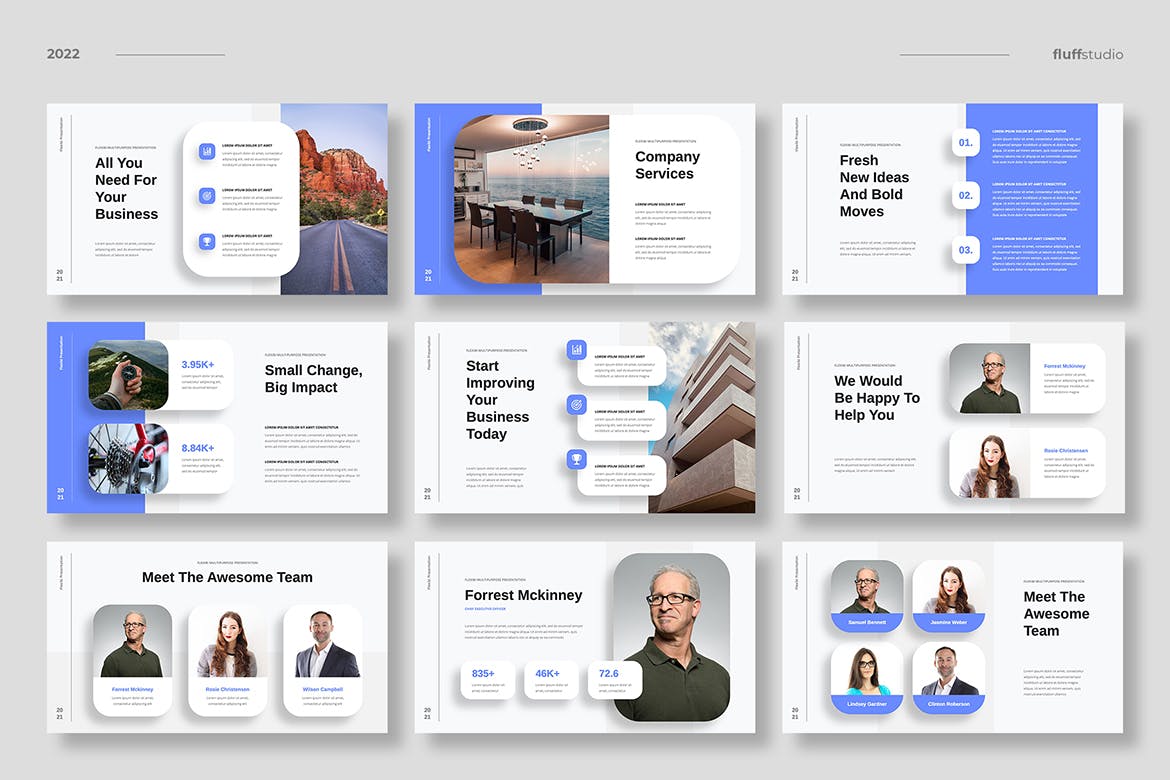
Task: Click the "03." circle badge
Action: point(964,251)
